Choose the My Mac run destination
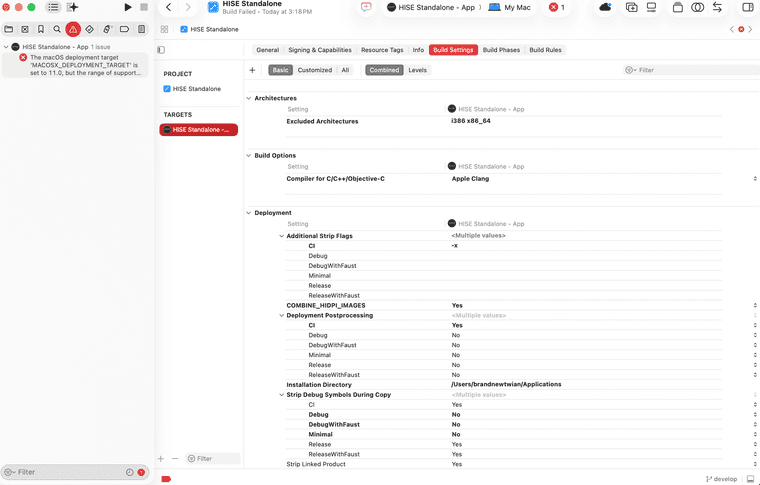This screenshot has width=760, height=485. tap(509, 7)
